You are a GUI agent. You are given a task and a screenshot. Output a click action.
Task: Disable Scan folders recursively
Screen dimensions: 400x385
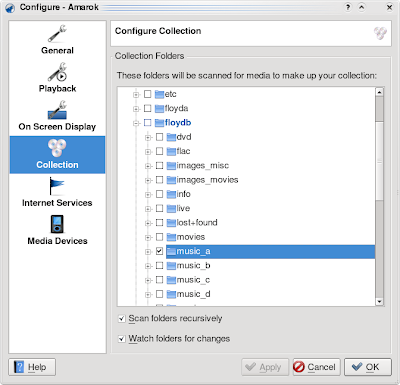pyautogui.click(x=122, y=319)
